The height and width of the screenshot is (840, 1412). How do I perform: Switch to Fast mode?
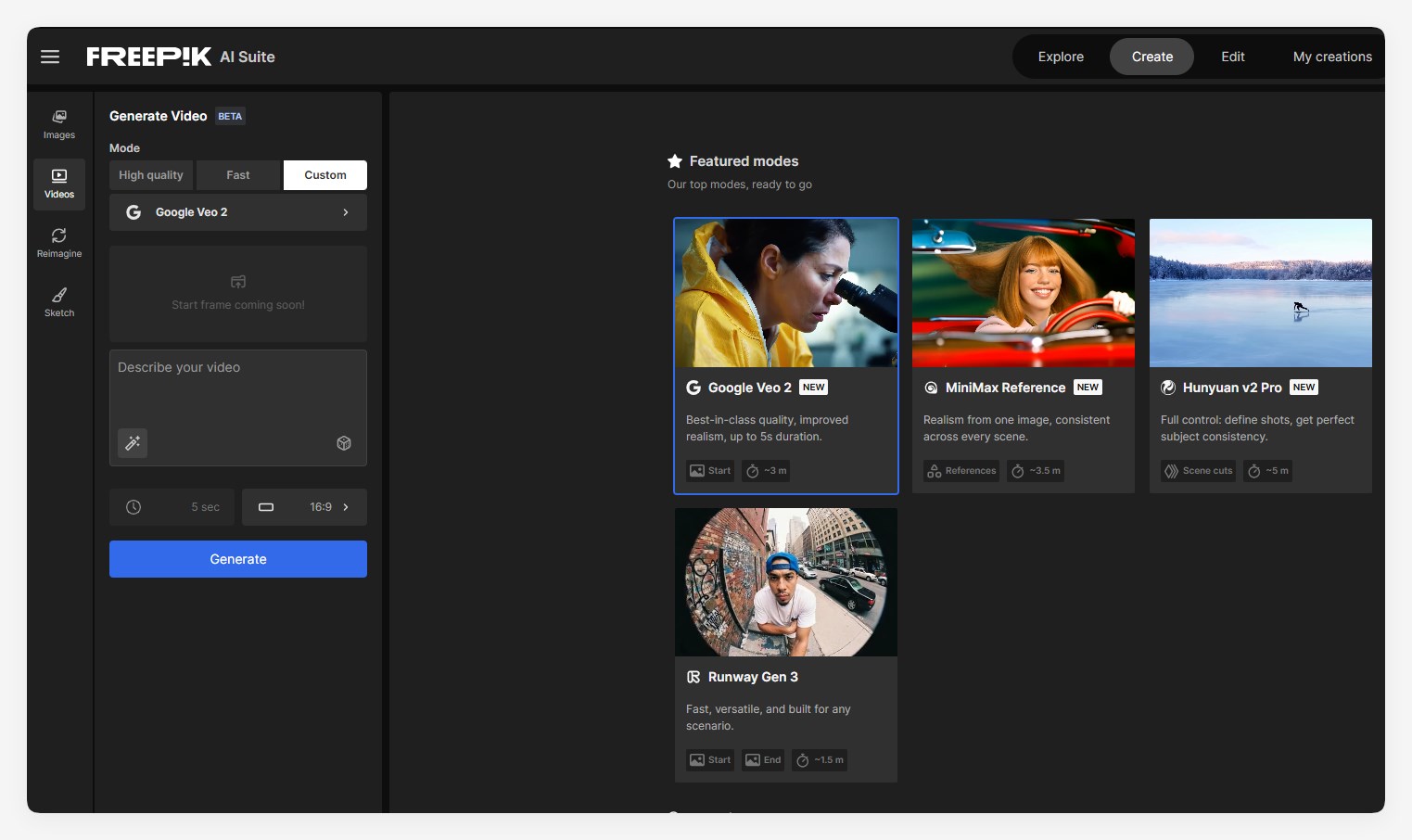[237, 174]
